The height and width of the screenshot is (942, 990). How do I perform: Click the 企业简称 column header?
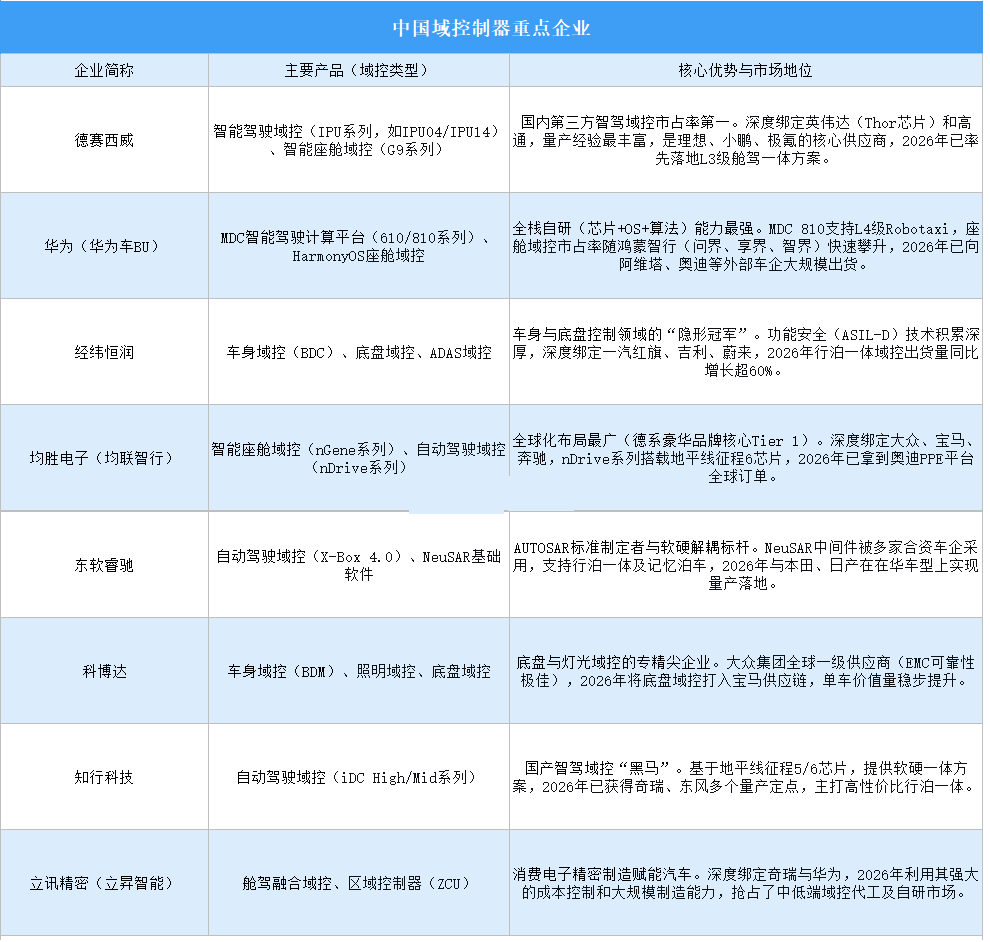pos(104,70)
